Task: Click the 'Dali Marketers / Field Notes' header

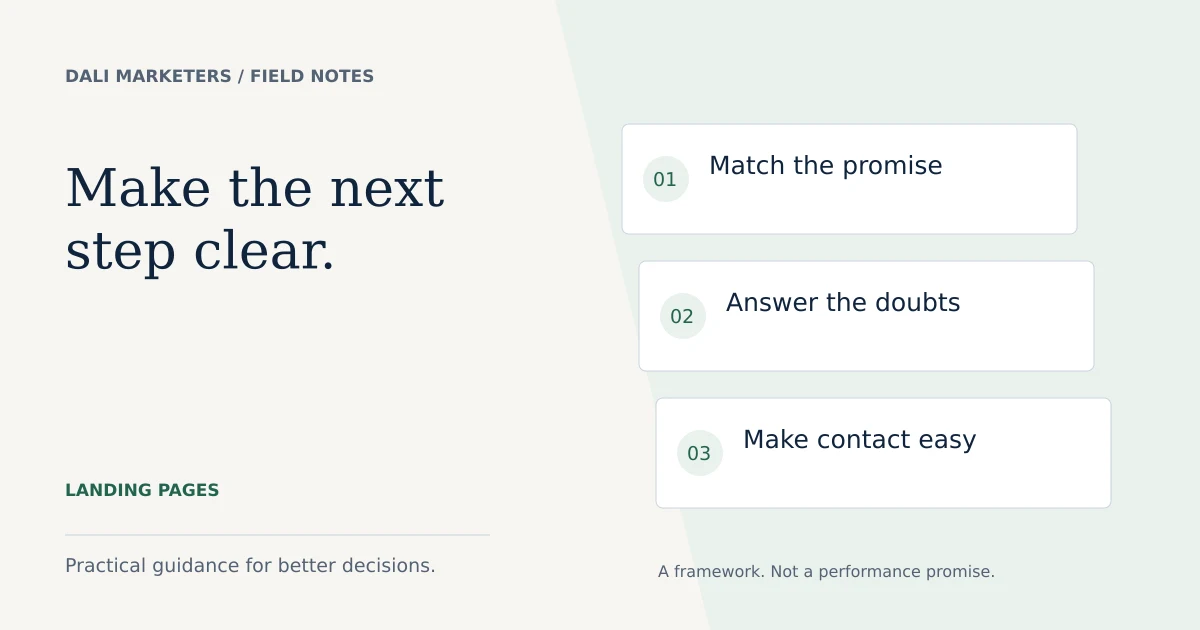Action: [x=219, y=76]
